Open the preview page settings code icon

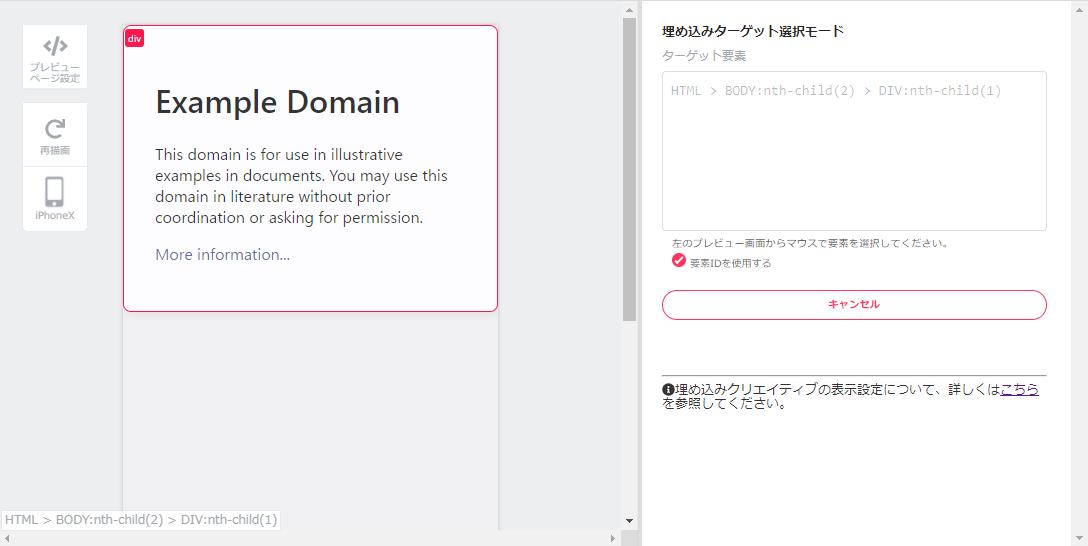pyautogui.click(x=55, y=46)
